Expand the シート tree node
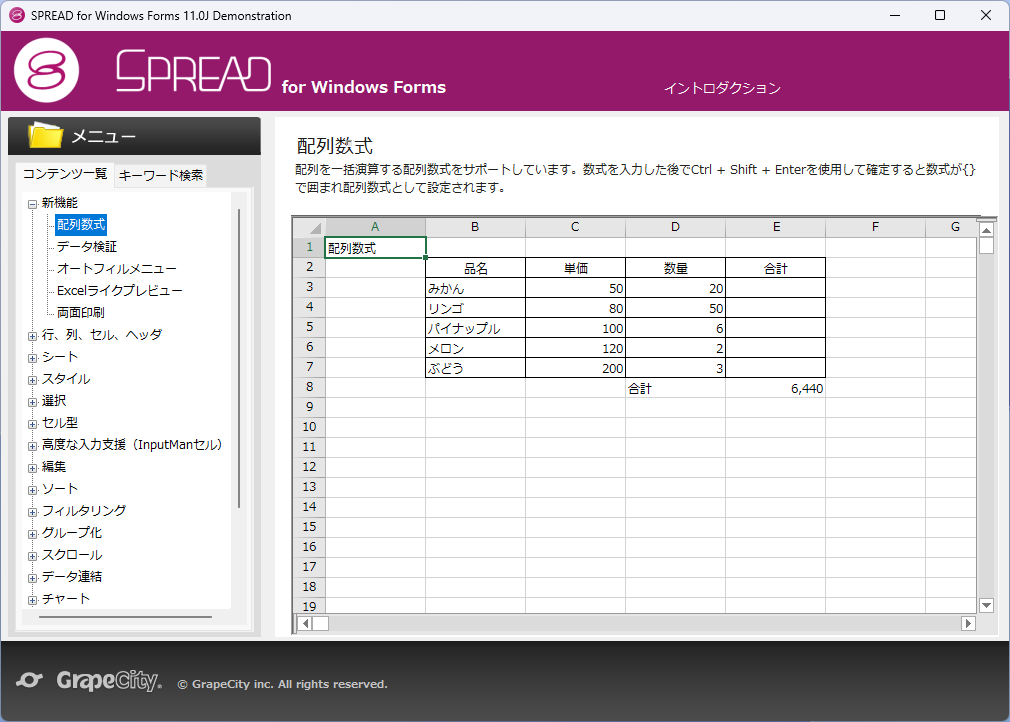 point(32,358)
